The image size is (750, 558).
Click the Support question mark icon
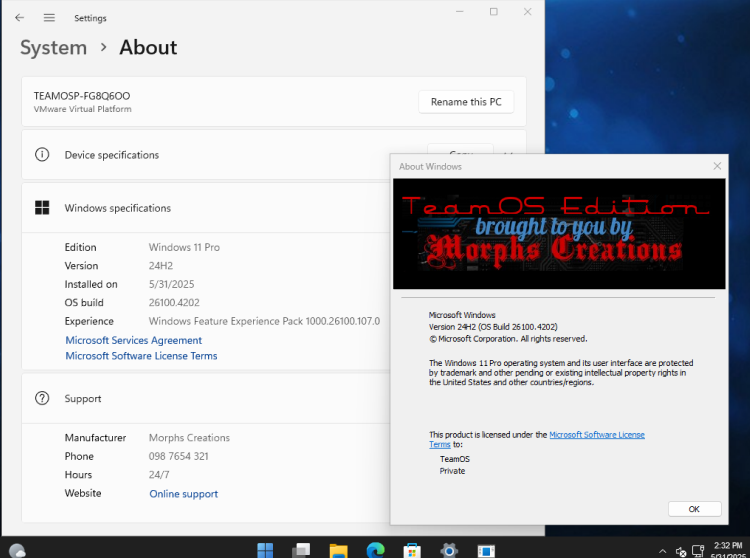[42, 398]
